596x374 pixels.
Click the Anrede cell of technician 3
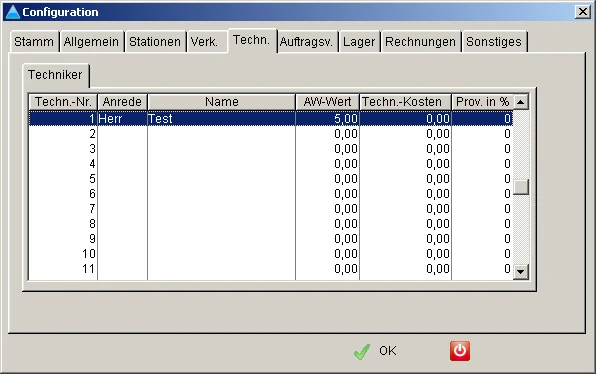pyautogui.click(x=122, y=149)
